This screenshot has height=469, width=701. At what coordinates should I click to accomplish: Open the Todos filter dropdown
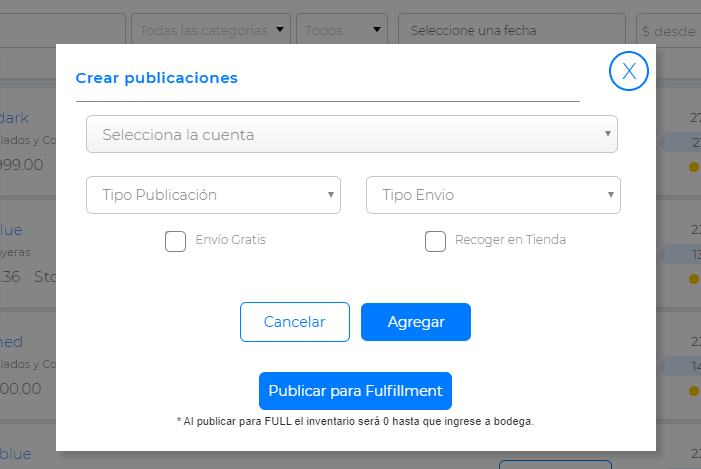point(342,30)
